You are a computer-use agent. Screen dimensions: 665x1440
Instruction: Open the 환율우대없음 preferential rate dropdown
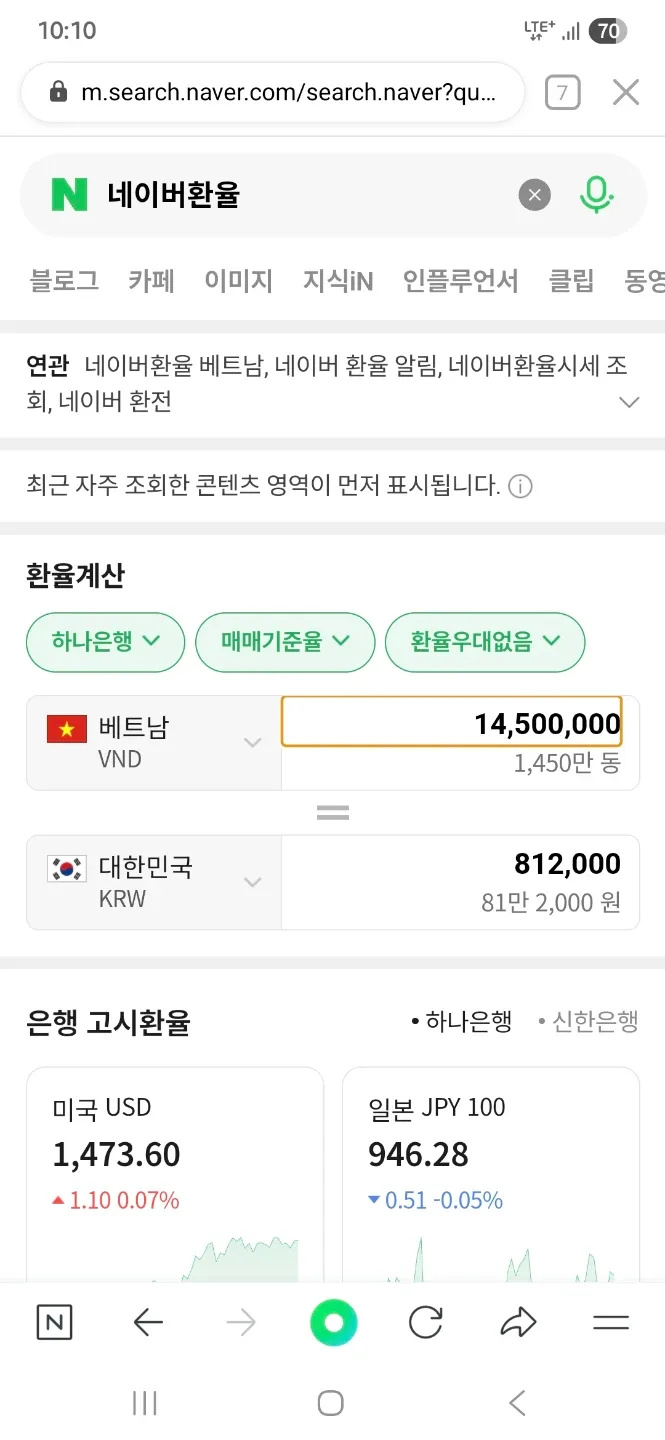pyautogui.click(x=484, y=641)
